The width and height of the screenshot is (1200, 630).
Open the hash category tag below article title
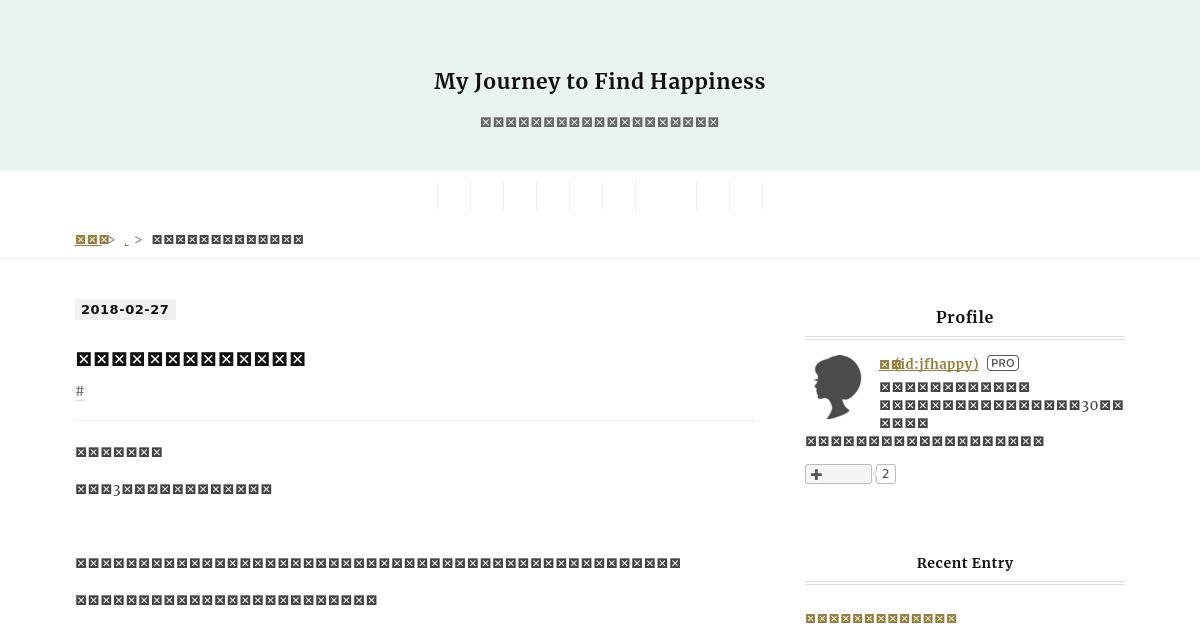tap(80, 391)
